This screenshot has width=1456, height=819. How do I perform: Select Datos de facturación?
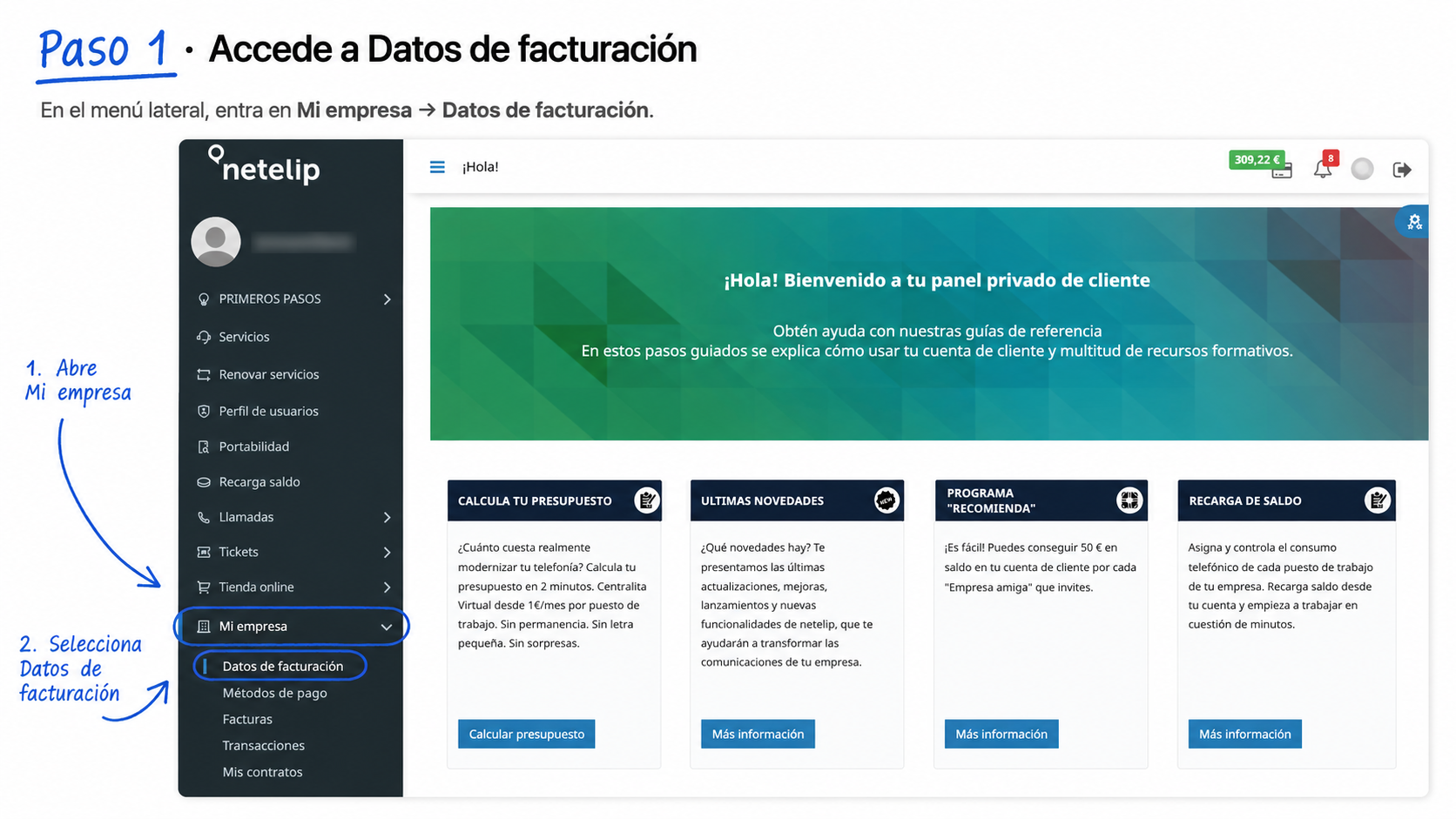pyautogui.click(x=283, y=666)
